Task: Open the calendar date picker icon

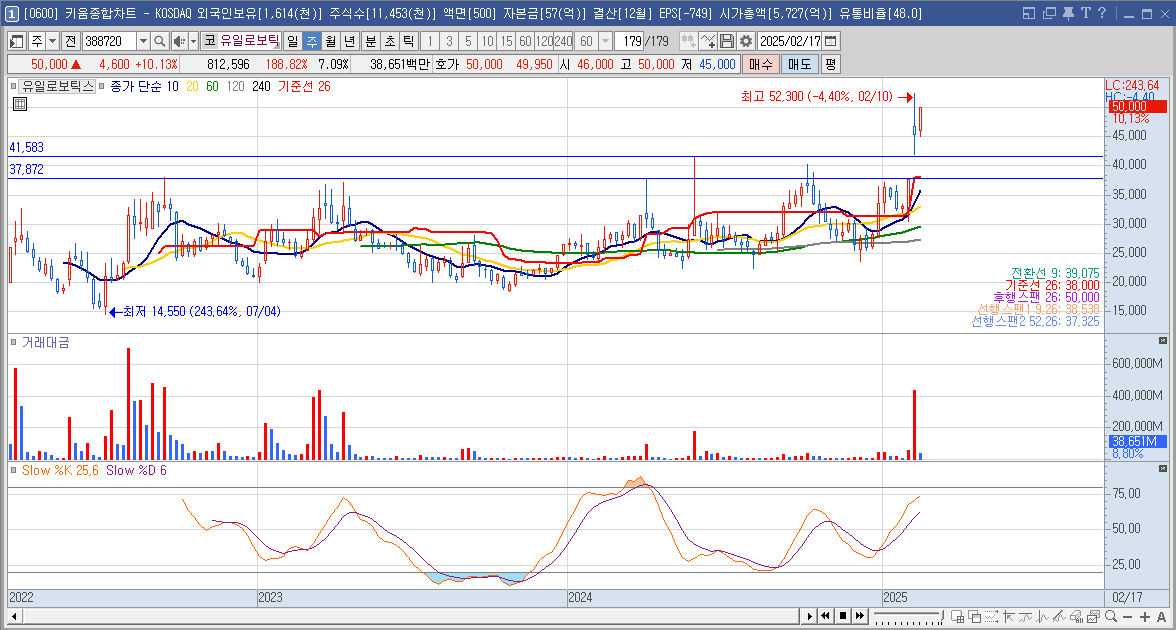Action: (831, 40)
